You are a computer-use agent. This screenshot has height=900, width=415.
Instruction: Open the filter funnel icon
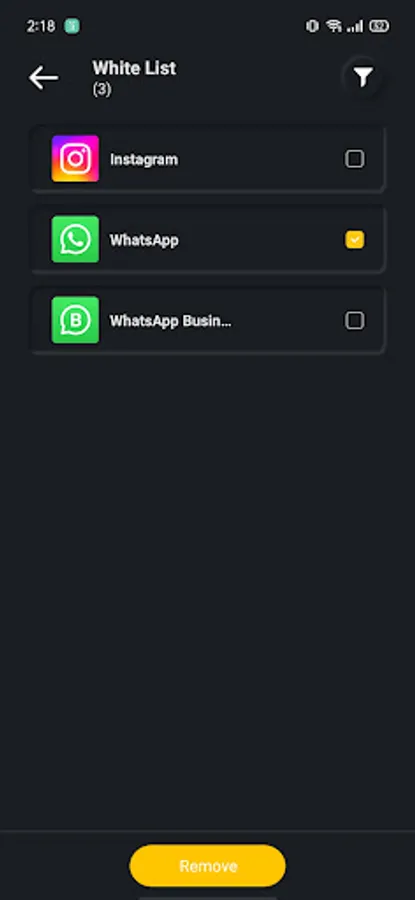point(363,77)
